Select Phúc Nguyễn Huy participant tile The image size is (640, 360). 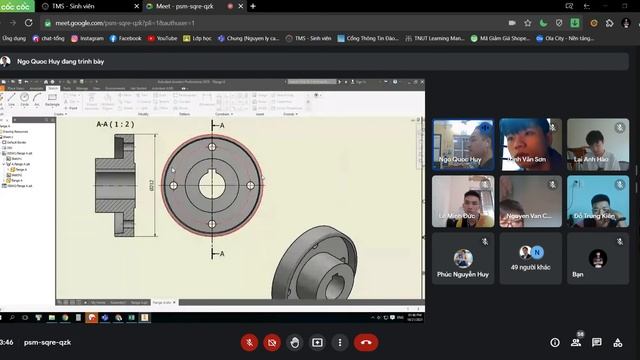463,258
